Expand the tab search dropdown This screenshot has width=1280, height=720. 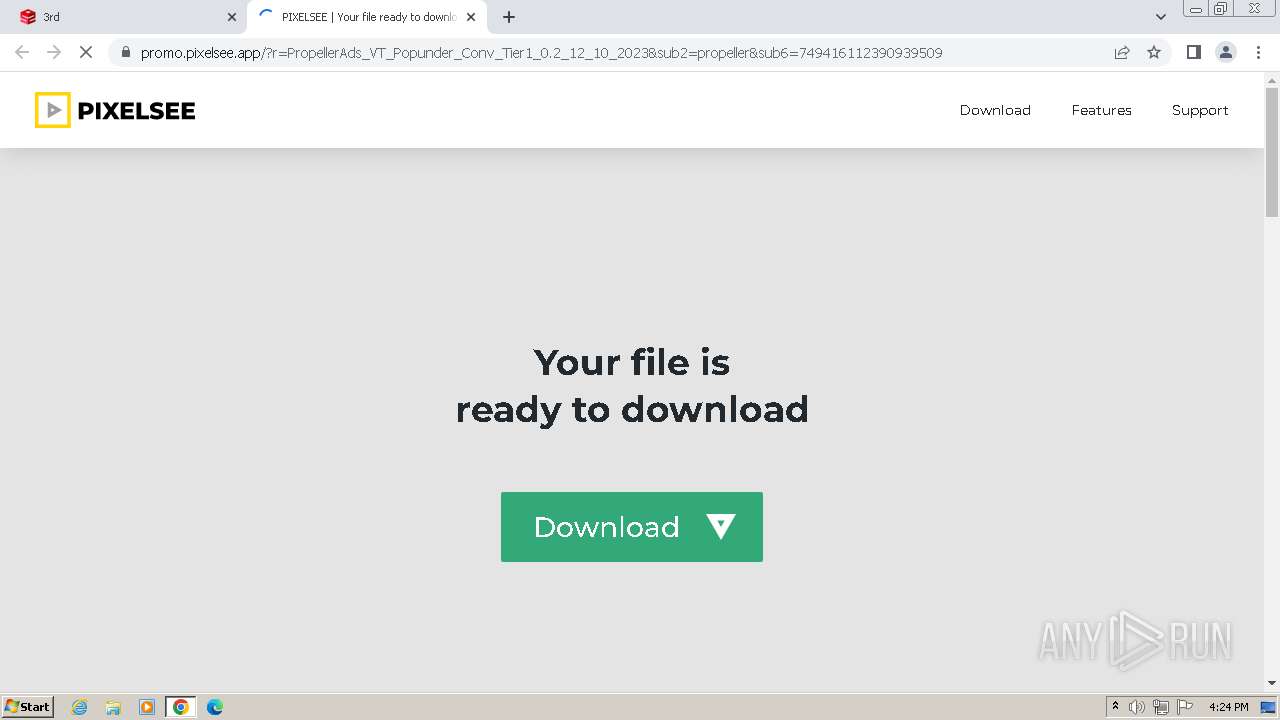point(1161,17)
